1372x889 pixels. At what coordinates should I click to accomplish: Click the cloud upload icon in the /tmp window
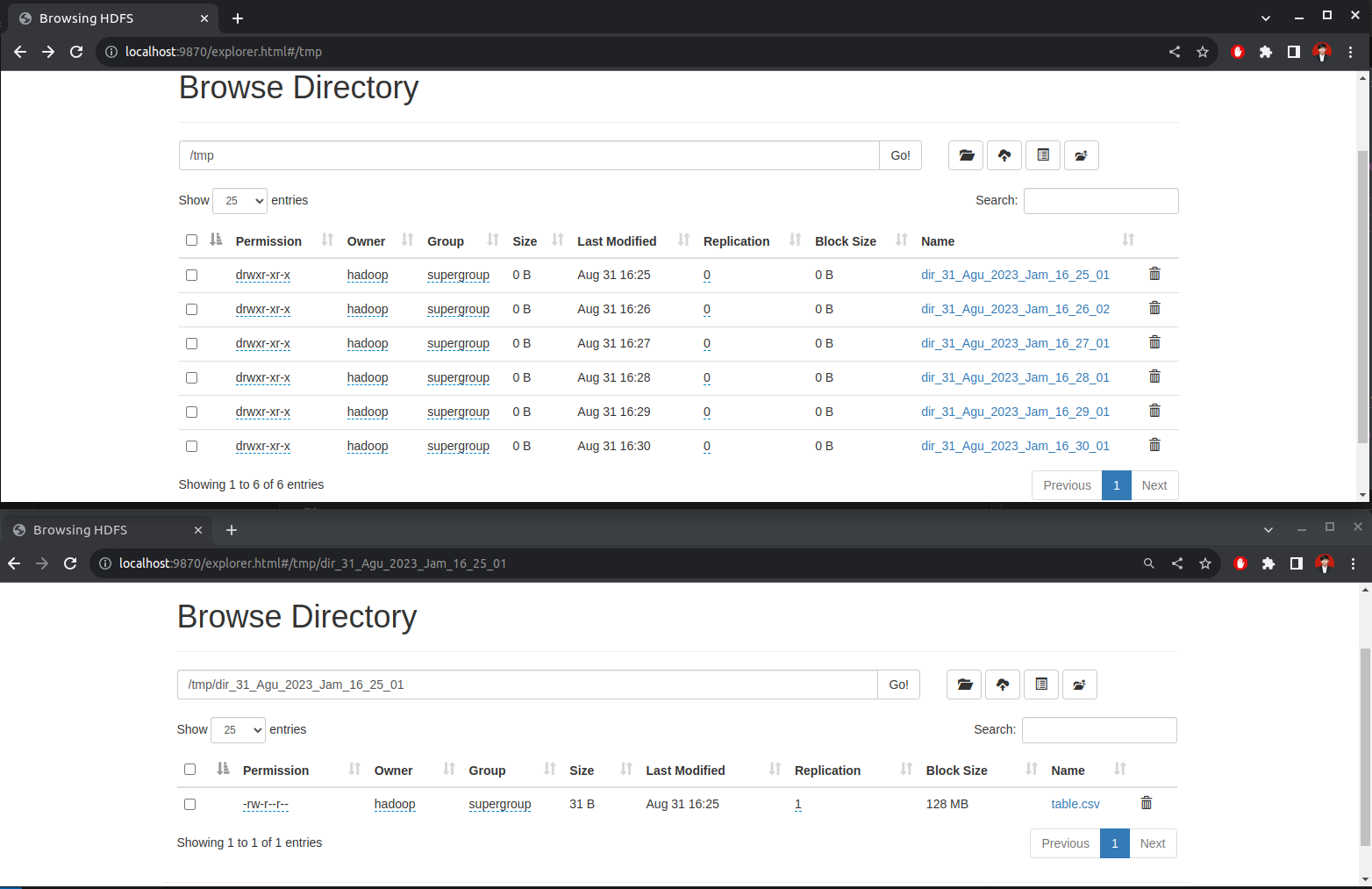1004,155
